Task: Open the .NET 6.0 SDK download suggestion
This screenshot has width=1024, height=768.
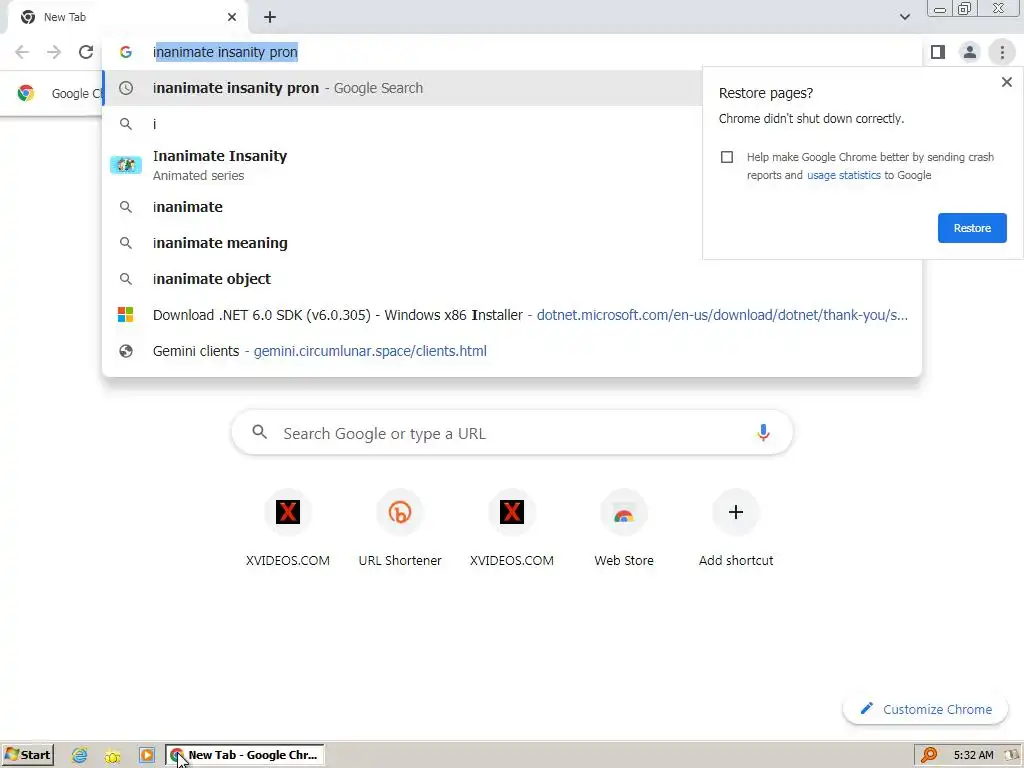Action: point(512,315)
